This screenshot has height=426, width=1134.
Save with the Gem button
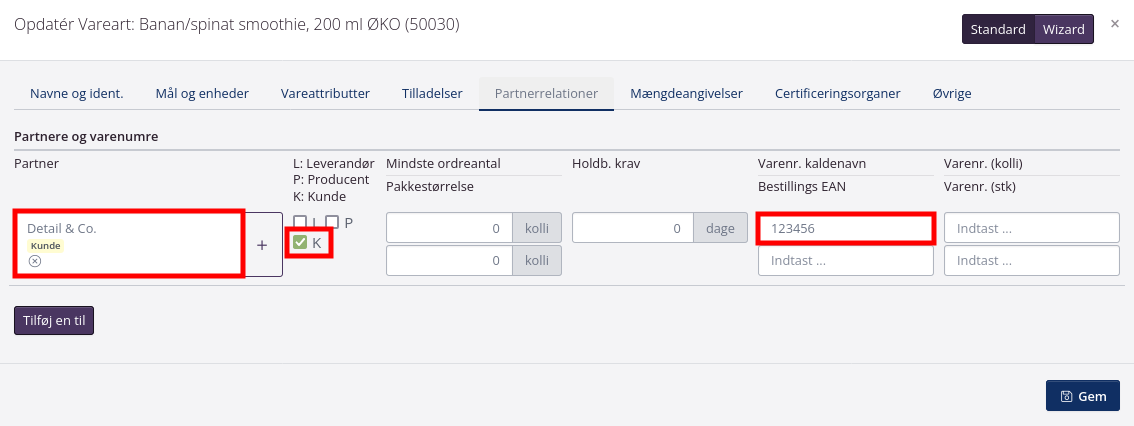pos(1083,396)
